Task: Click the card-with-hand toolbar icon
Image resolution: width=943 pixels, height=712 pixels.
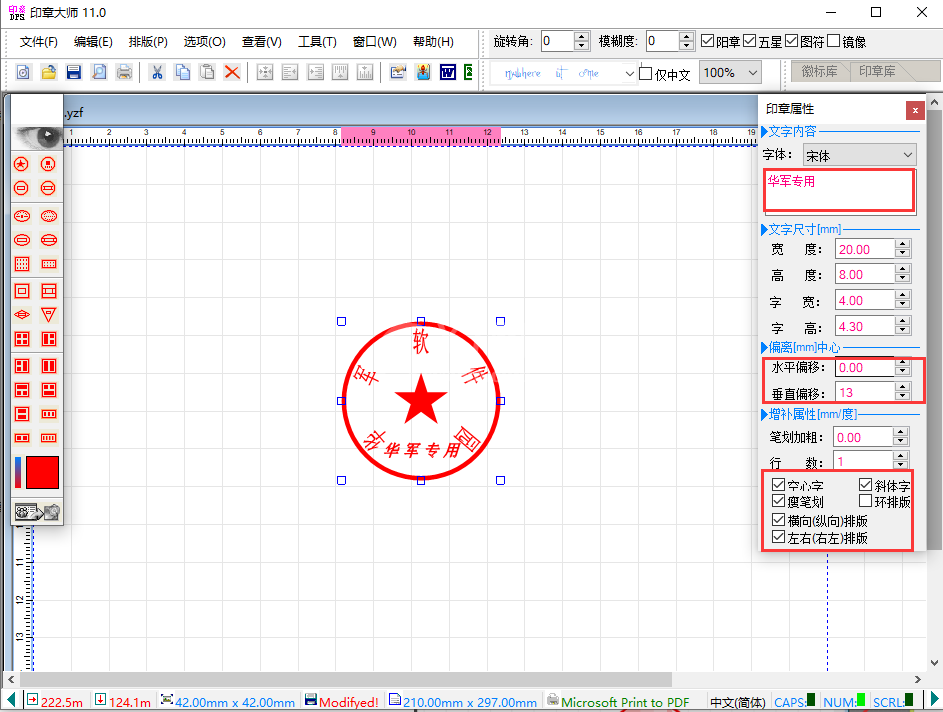Action: 398,73
